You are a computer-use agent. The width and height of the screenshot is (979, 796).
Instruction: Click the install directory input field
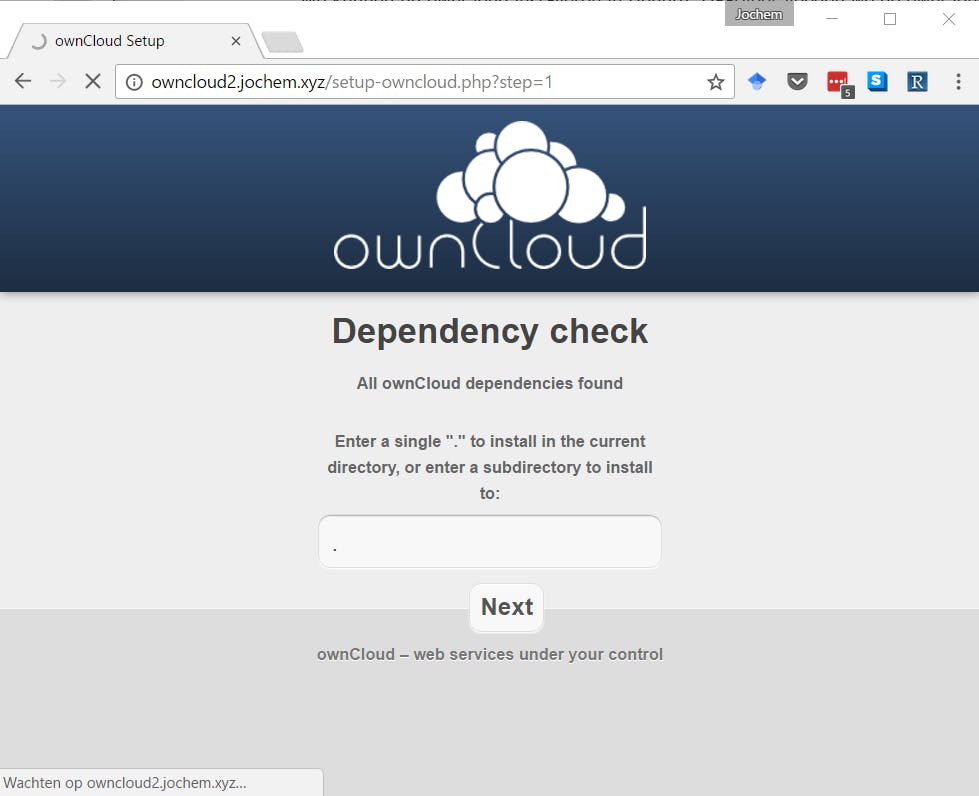tap(490, 541)
